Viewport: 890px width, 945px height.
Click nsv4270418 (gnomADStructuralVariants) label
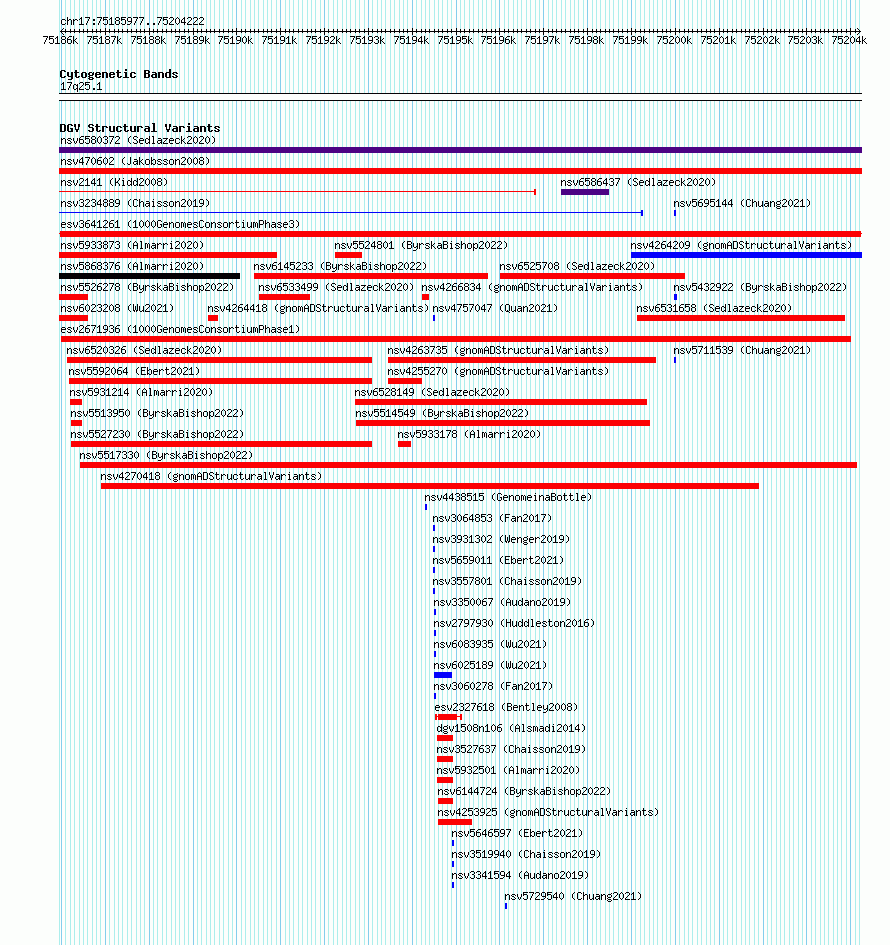[x=211, y=477]
